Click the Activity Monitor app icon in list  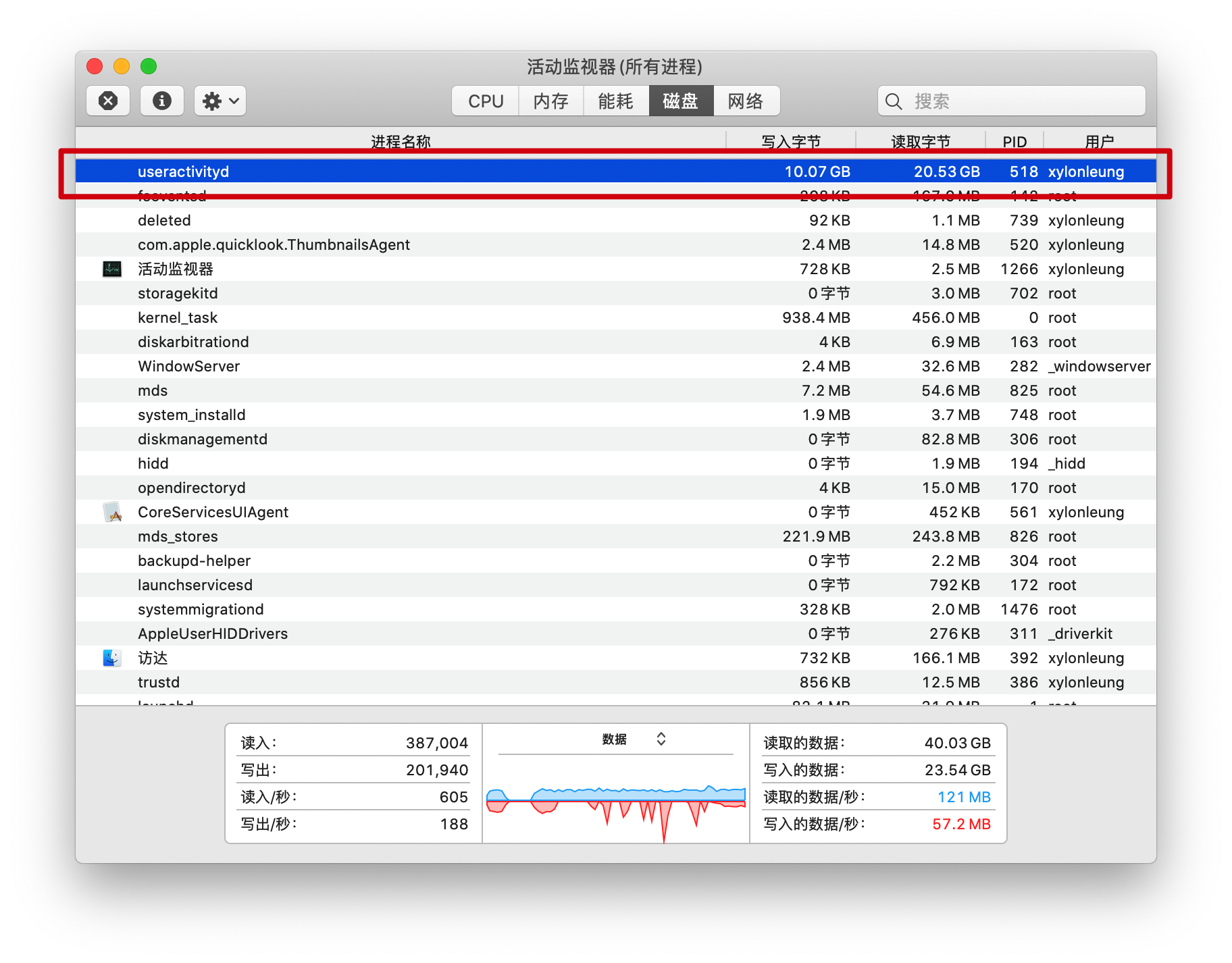click(x=112, y=269)
